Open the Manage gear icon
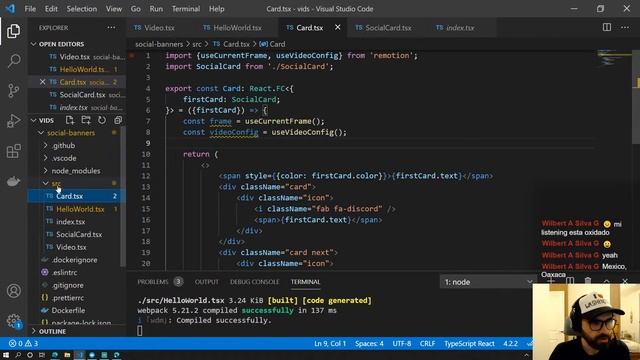 point(13,321)
